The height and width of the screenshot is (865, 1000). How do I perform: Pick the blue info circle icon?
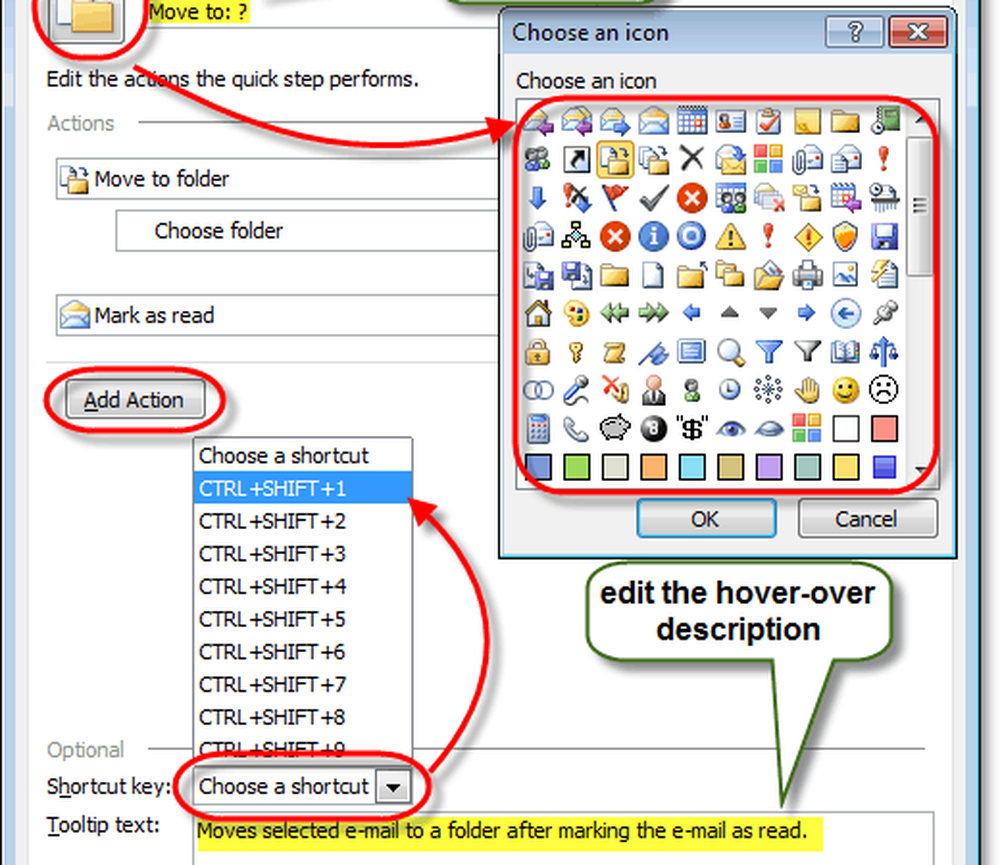652,235
